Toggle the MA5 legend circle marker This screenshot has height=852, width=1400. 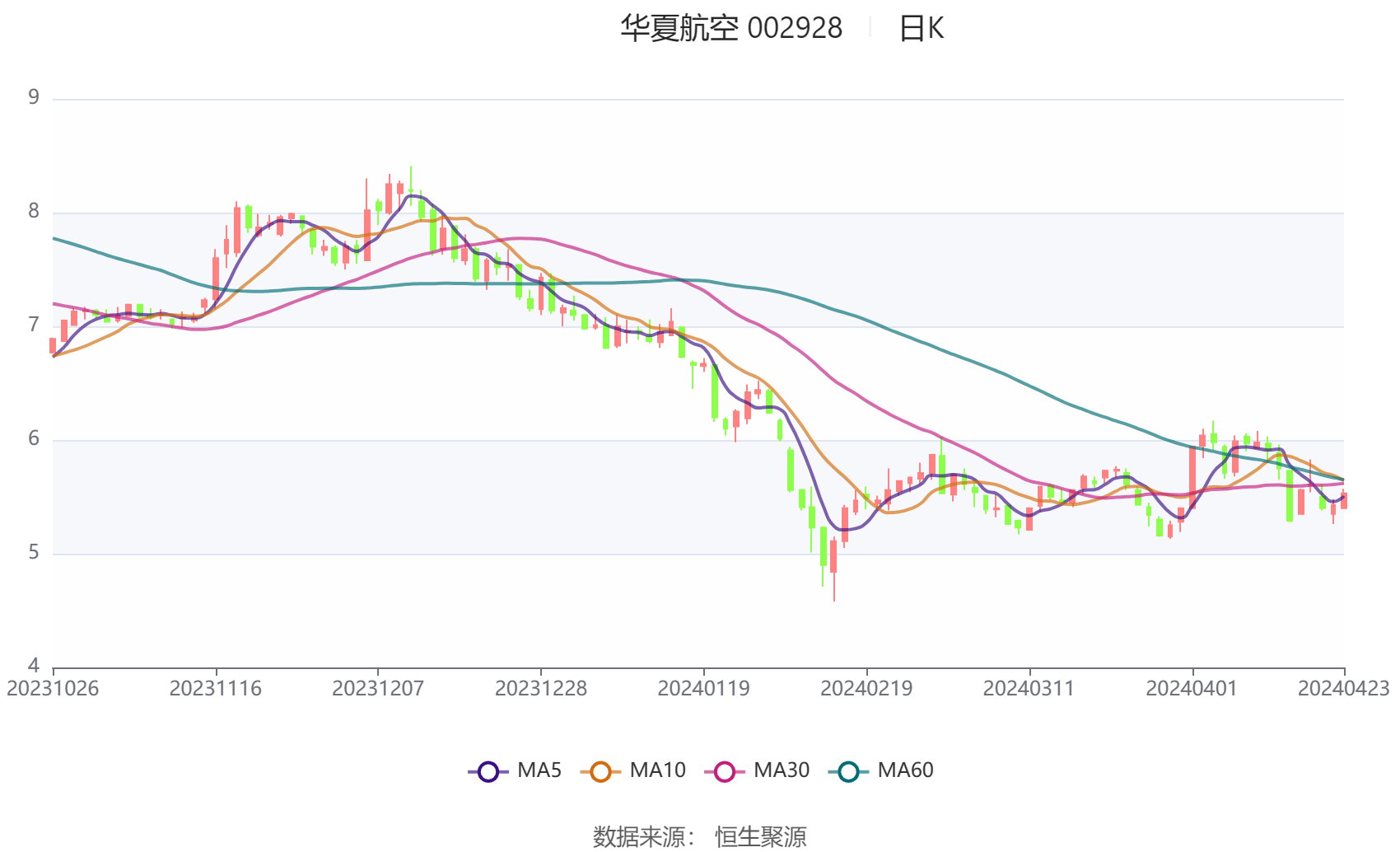(488, 771)
